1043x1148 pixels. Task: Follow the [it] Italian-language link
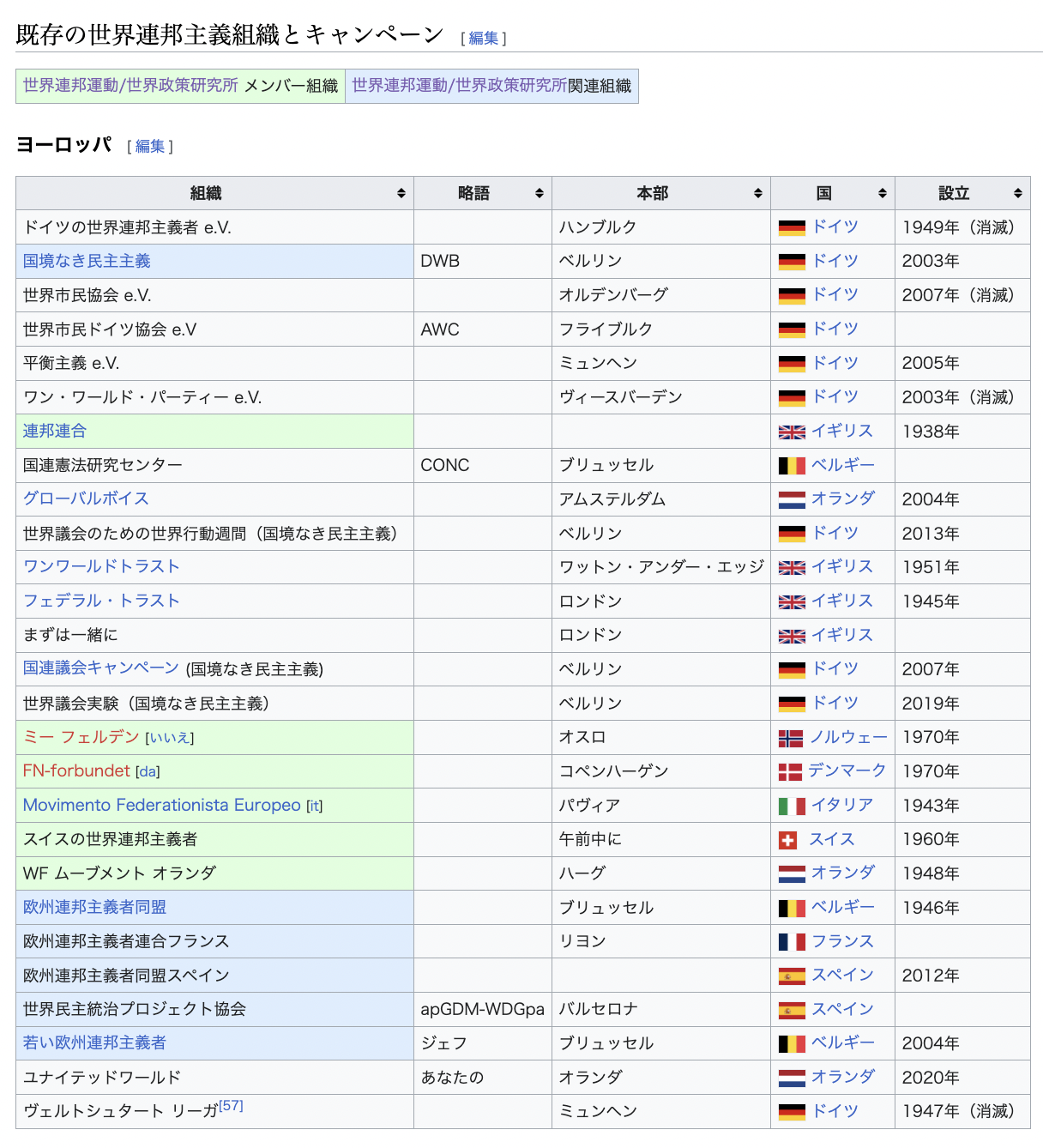(x=315, y=807)
